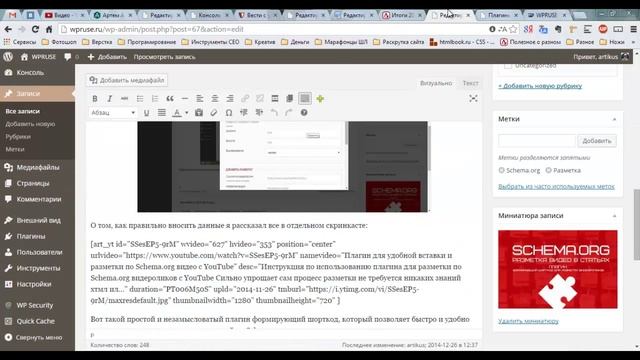
Task: Paste as plain text icon
Action: pyautogui.click(x=199, y=113)
